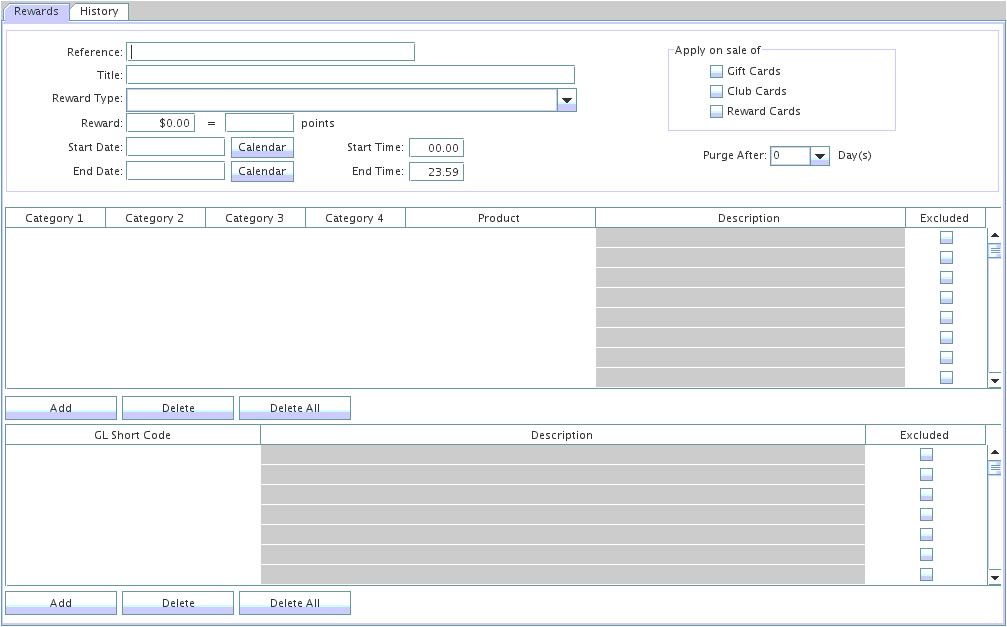Viewport: 1007px width, 627px height.
Task: Click the Reference input field
Action: tap(270, 52)
